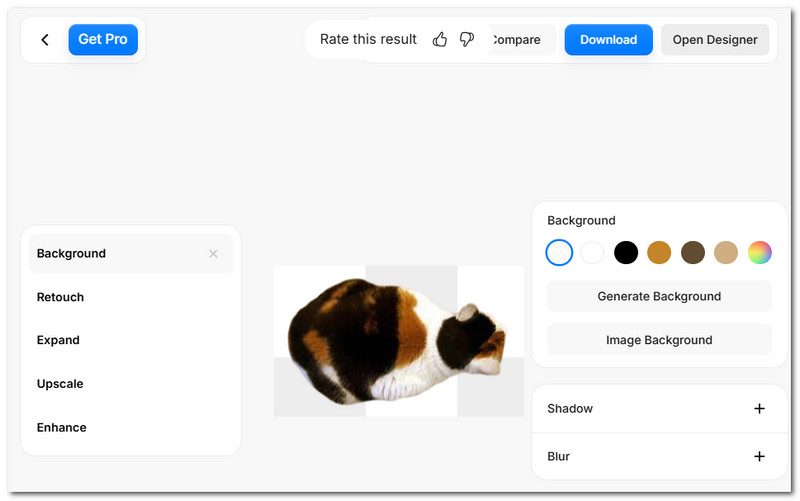Choose the orange-brown background swatch
The image size is (800, 501).
(x=659, y=253)
